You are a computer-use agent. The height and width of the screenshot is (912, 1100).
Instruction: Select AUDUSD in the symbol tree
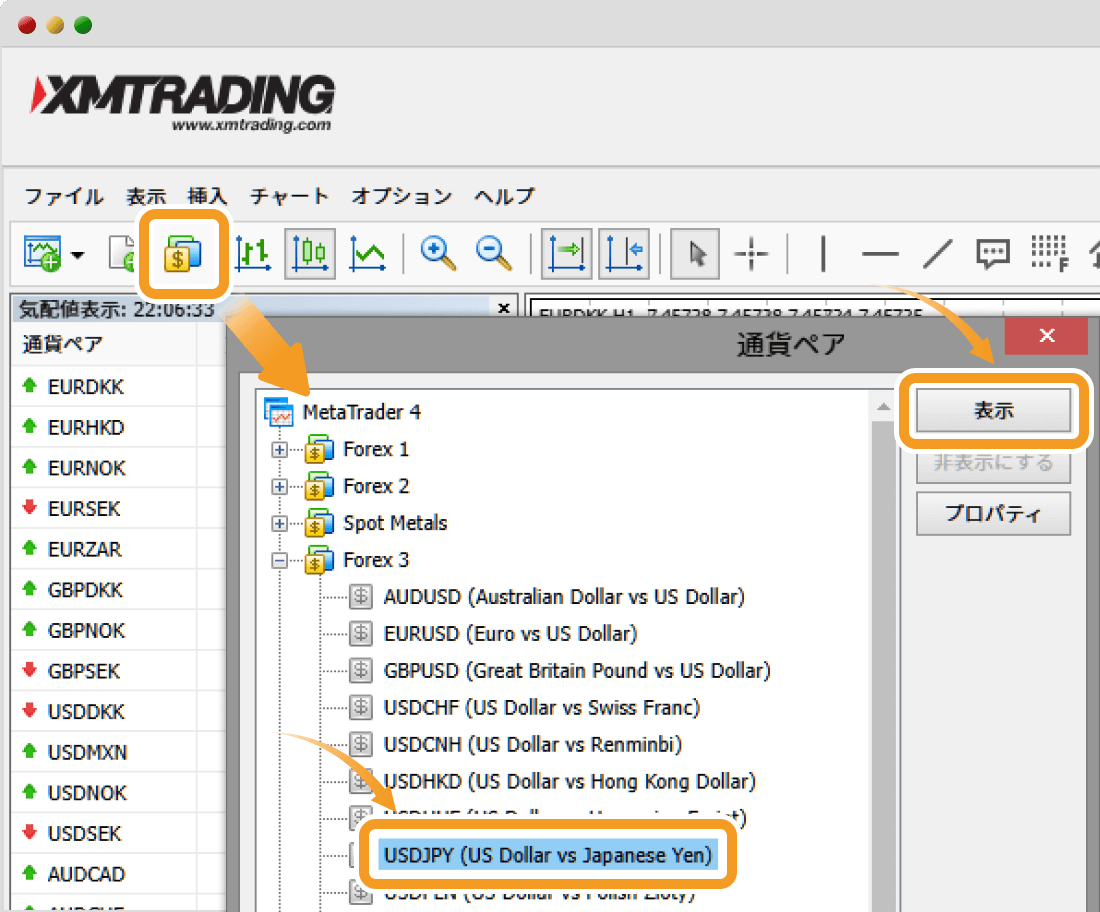[564, 597]
